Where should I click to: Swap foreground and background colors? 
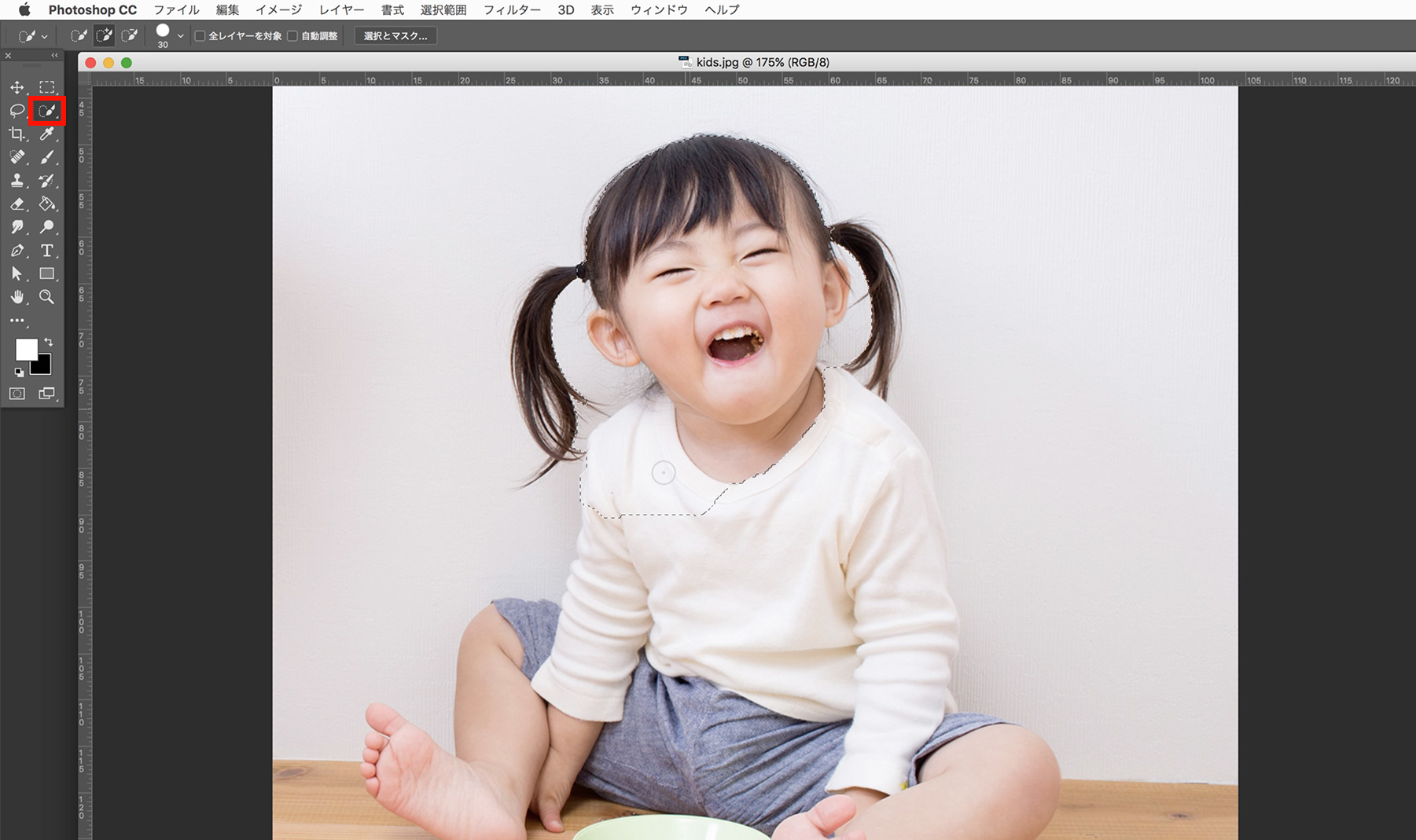(49, 342)
